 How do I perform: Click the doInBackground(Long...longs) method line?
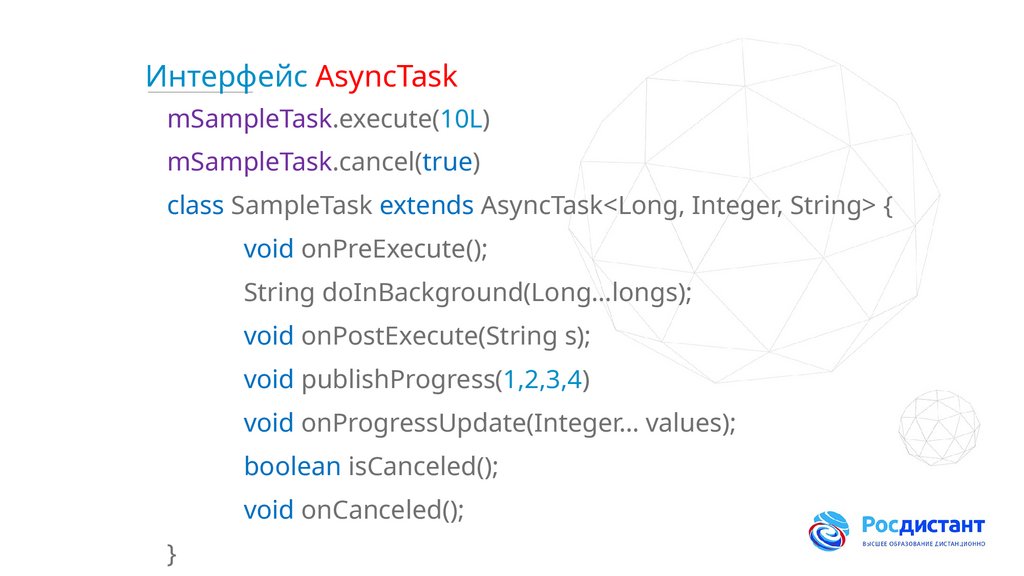pos(468,292)
